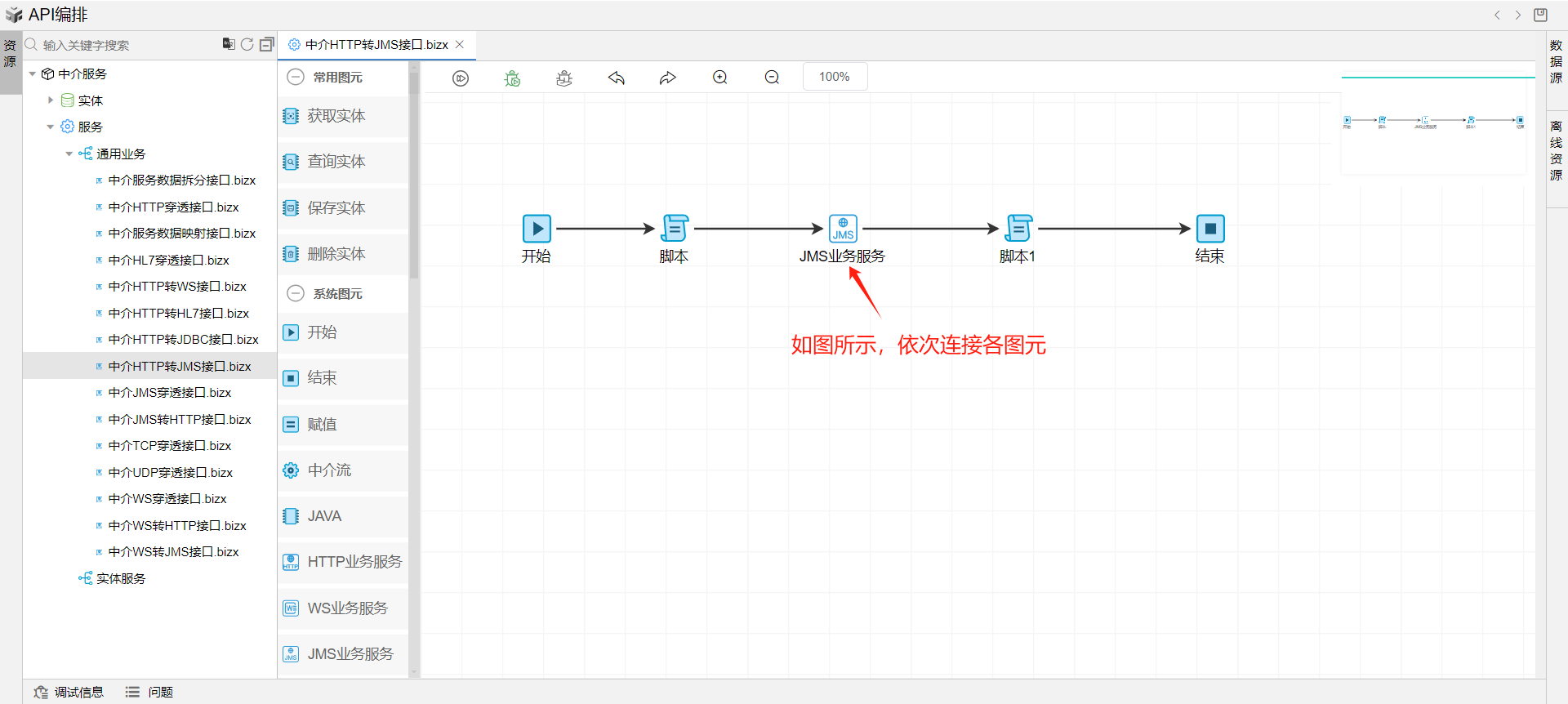Click the undo arrow icon

coord(617,78)
